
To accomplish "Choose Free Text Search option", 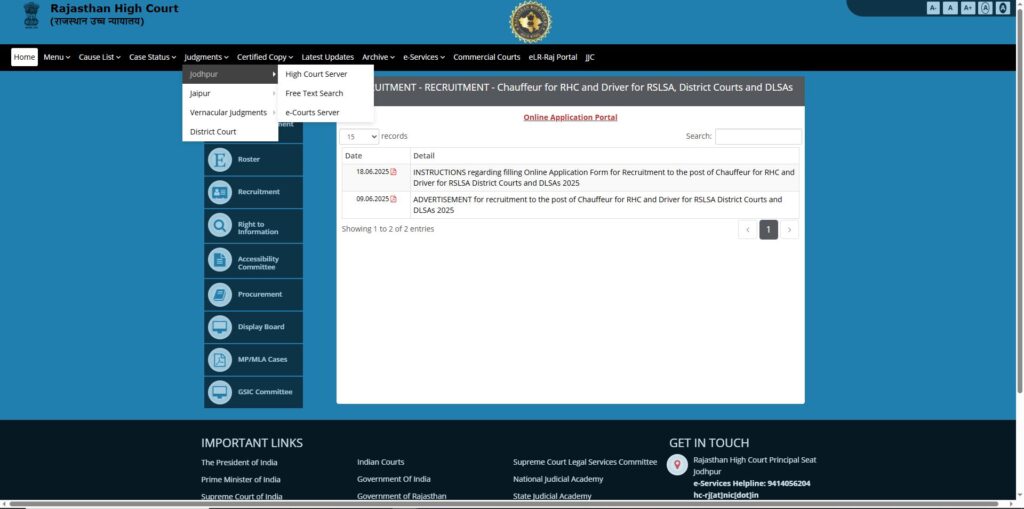I will (x=314, y=93).
